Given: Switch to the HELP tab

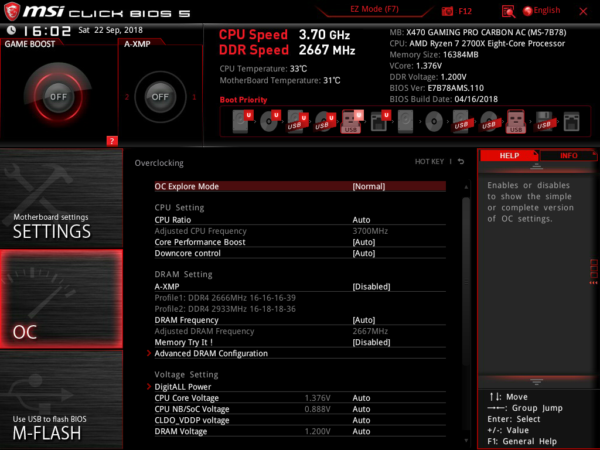Looking at the screenshot, I should coord(509,155).
